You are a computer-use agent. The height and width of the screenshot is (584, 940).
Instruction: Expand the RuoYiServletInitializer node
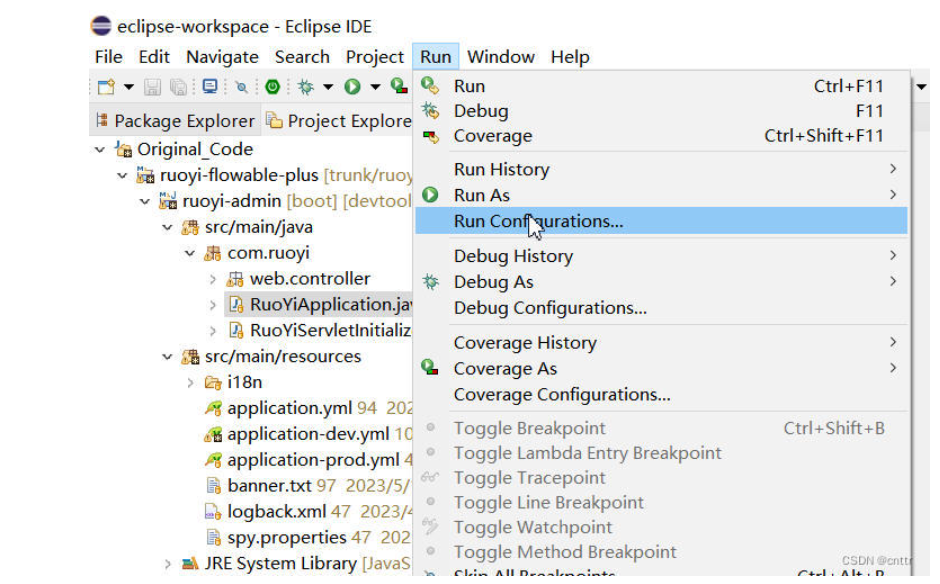tap(213, 331)
